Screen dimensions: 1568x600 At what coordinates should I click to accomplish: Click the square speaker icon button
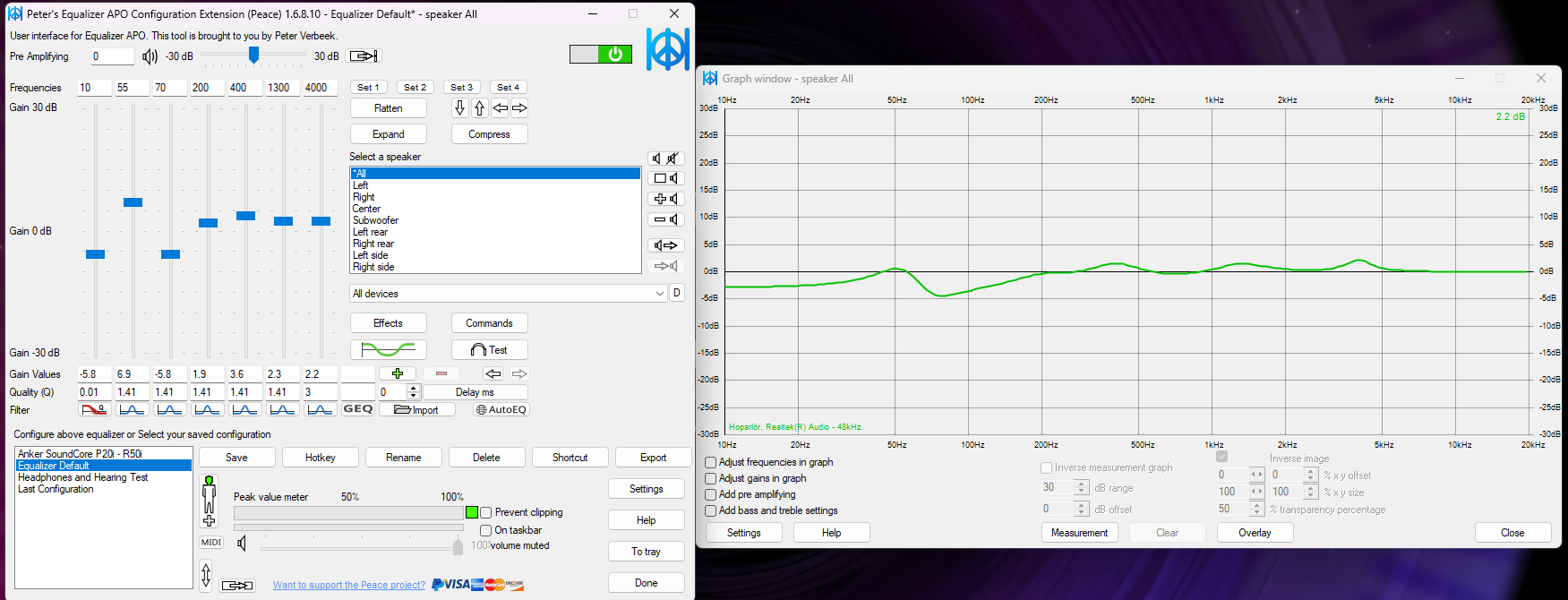coord(666,178)
